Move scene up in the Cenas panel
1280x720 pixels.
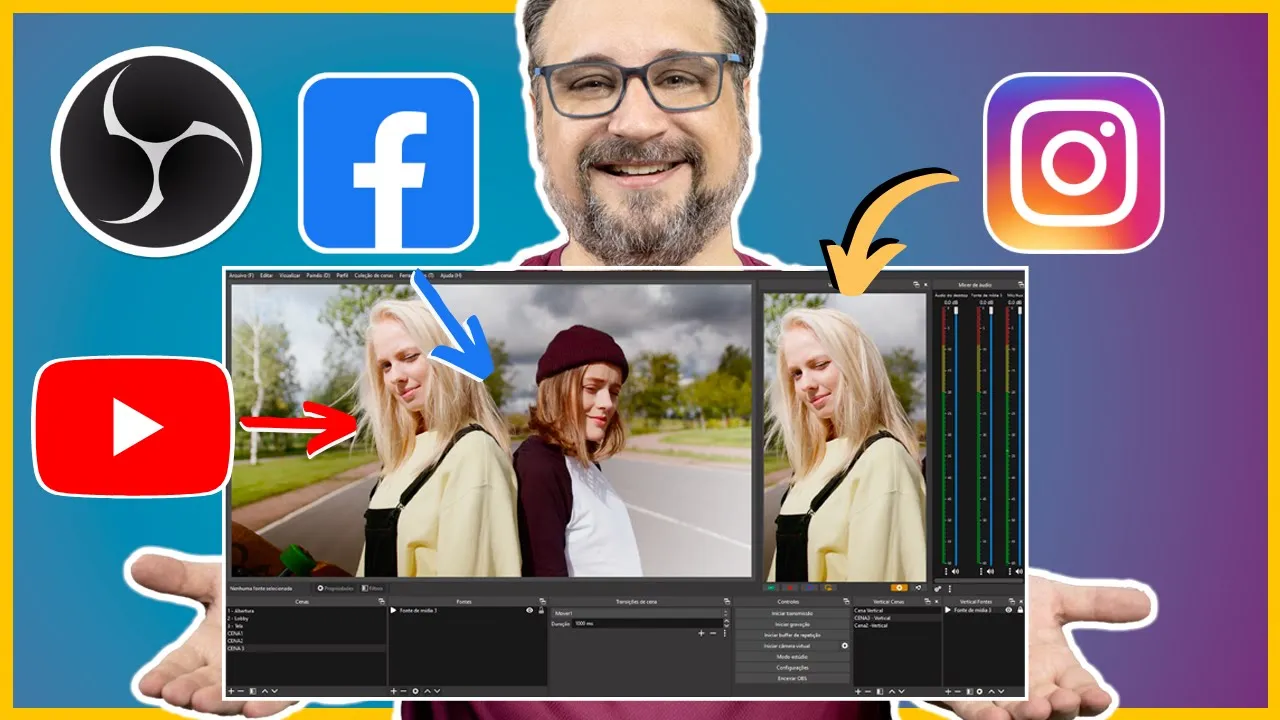coord(265,691)
